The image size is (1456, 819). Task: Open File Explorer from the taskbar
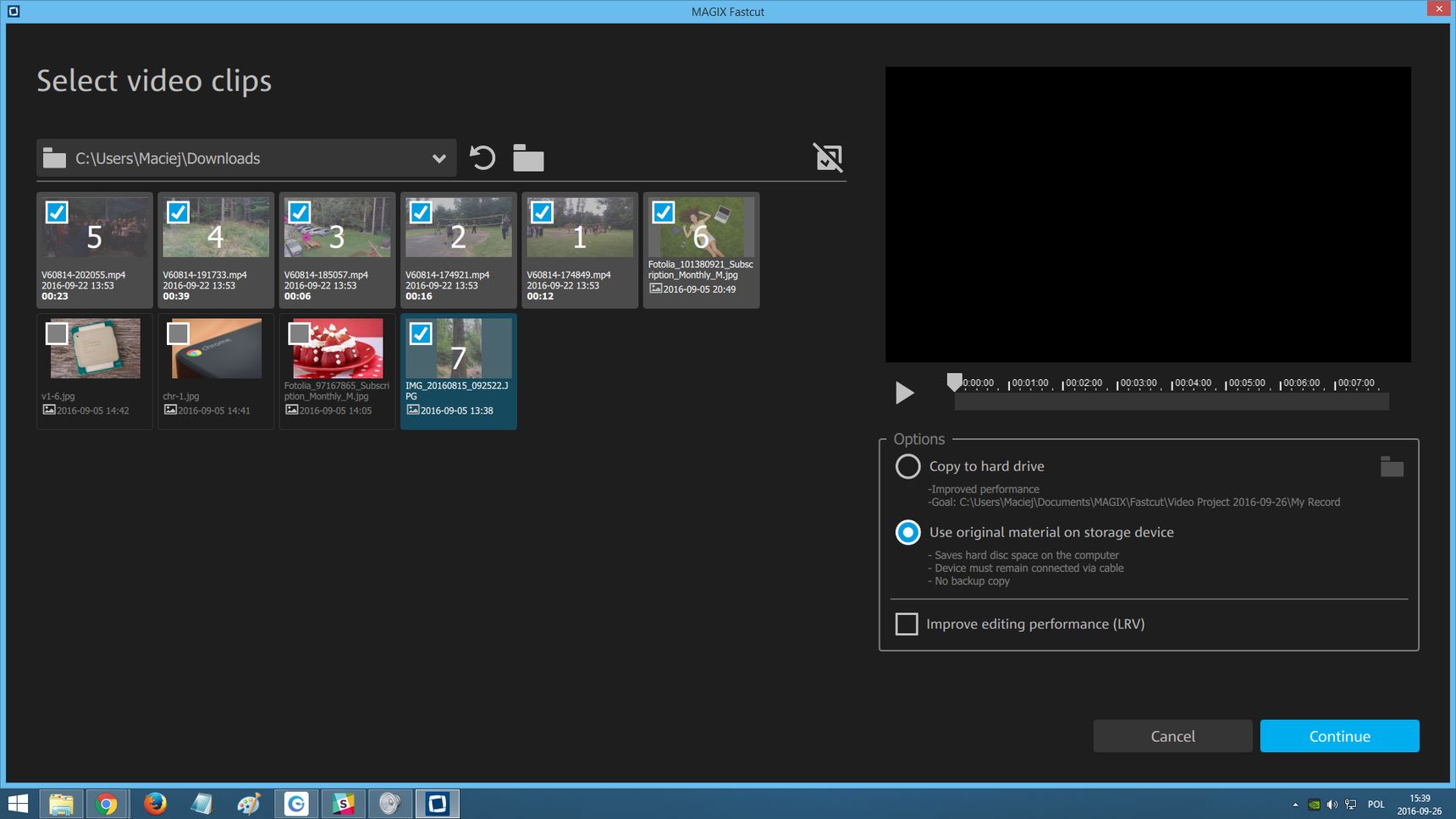pos(61,804)
